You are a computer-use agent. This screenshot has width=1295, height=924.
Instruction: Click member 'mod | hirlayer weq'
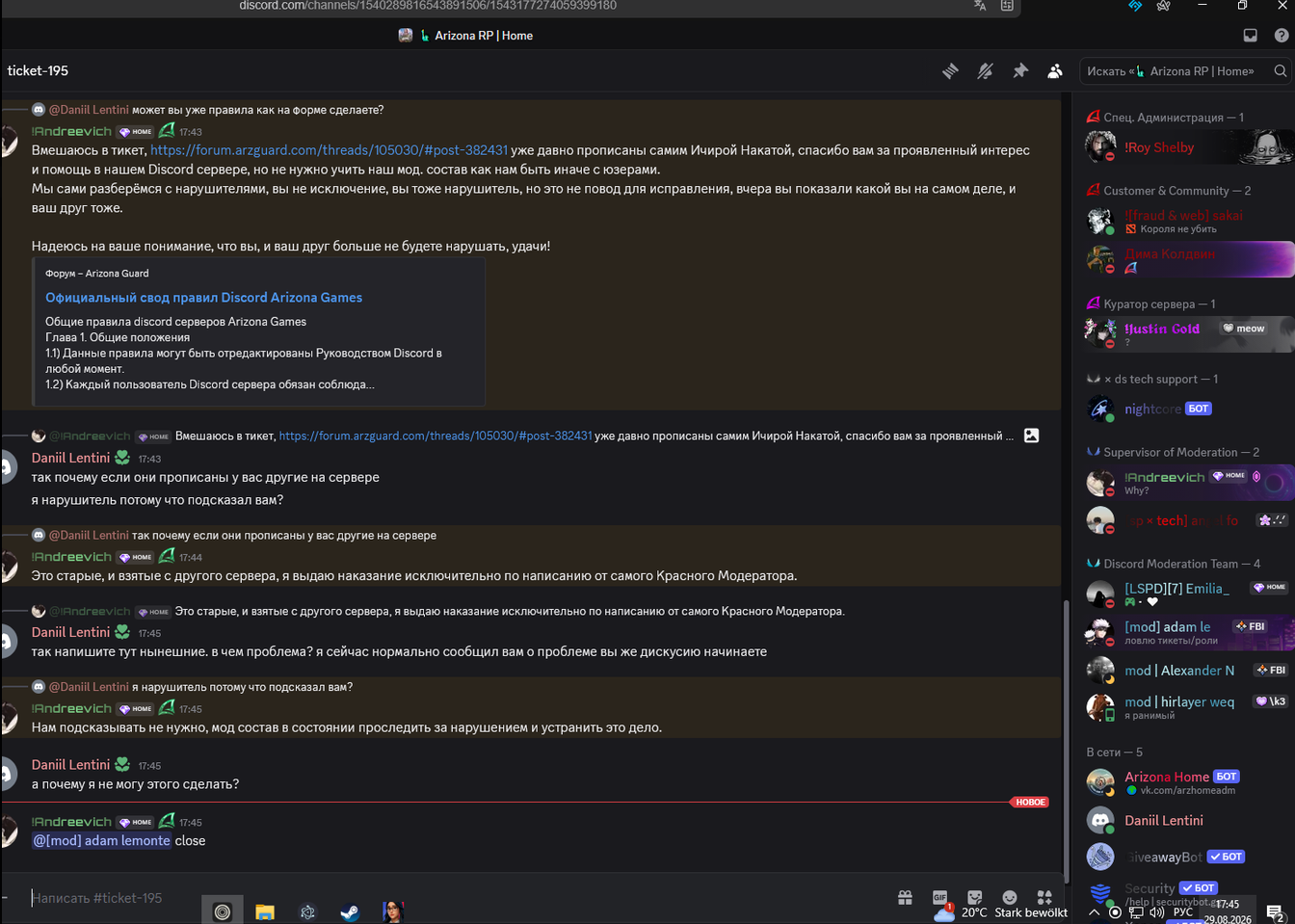pos(1188,707)
